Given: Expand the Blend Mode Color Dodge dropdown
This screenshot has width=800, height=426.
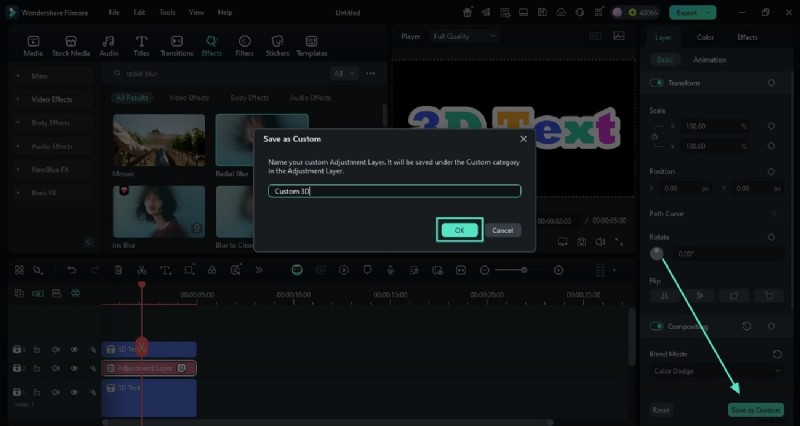Looking at the screenshot, I should [x=714, y=371].
